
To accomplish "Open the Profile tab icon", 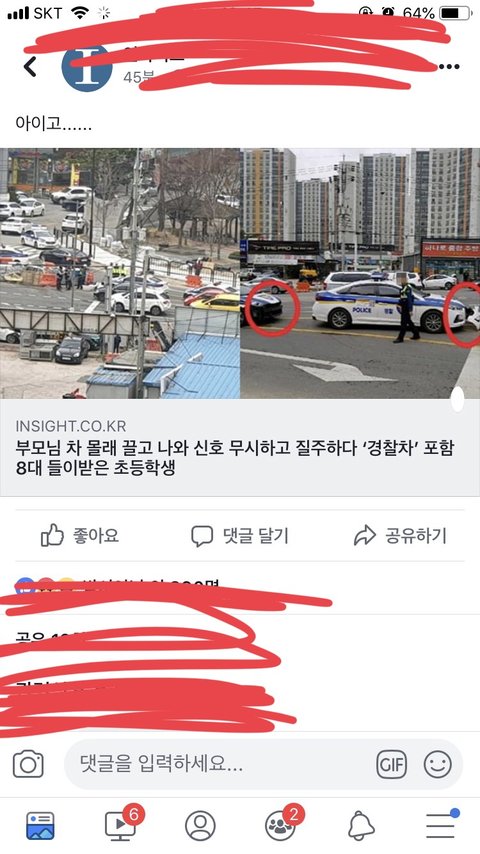I will (x=200, y=826).
